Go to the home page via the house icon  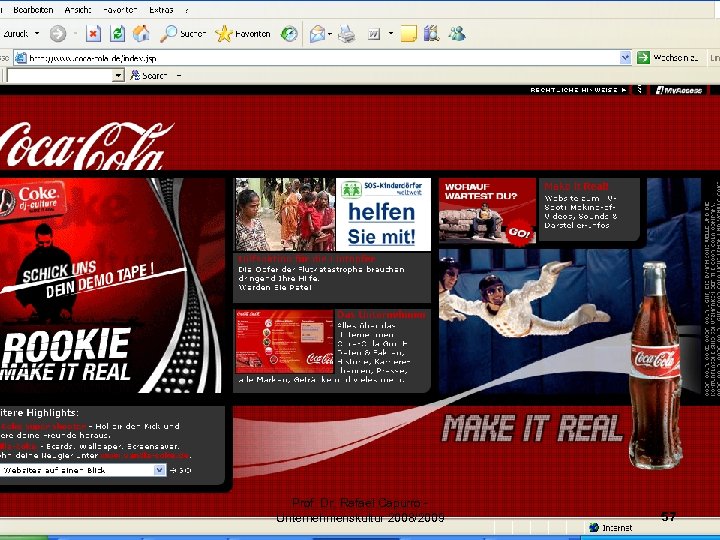pos(141,34)
